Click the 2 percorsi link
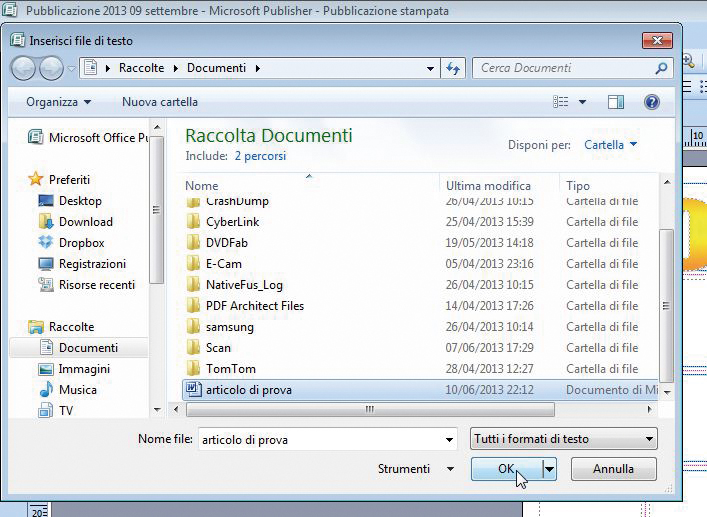The image size is (707, 517). click(260, 156)
